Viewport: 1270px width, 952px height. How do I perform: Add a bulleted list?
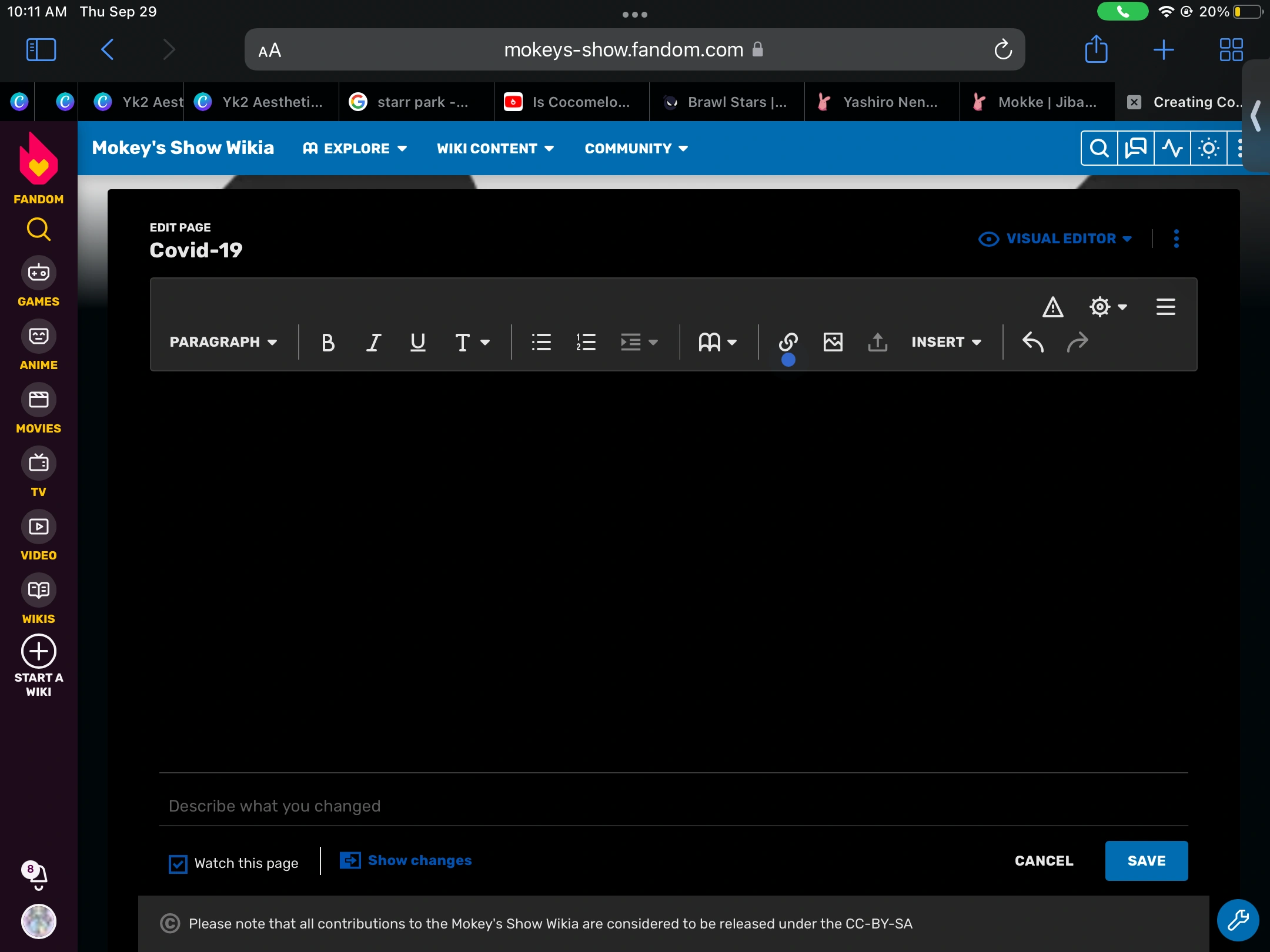tap(541, 342)
